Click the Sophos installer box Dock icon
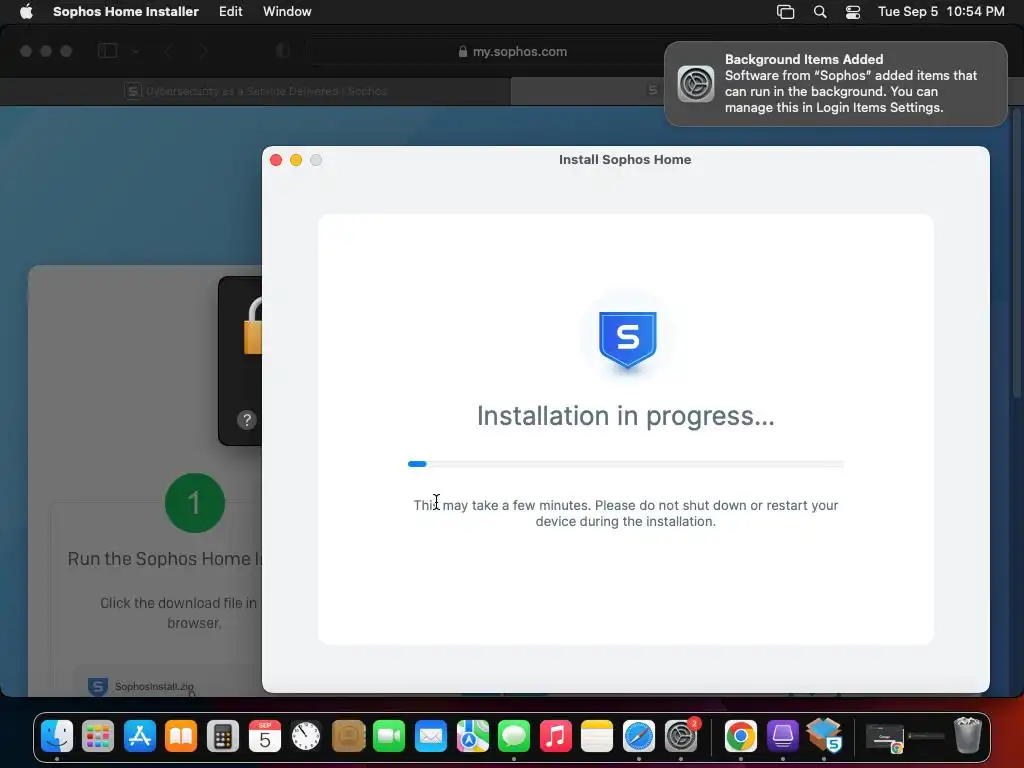The image size is (1024, 768). click(824, 736)
